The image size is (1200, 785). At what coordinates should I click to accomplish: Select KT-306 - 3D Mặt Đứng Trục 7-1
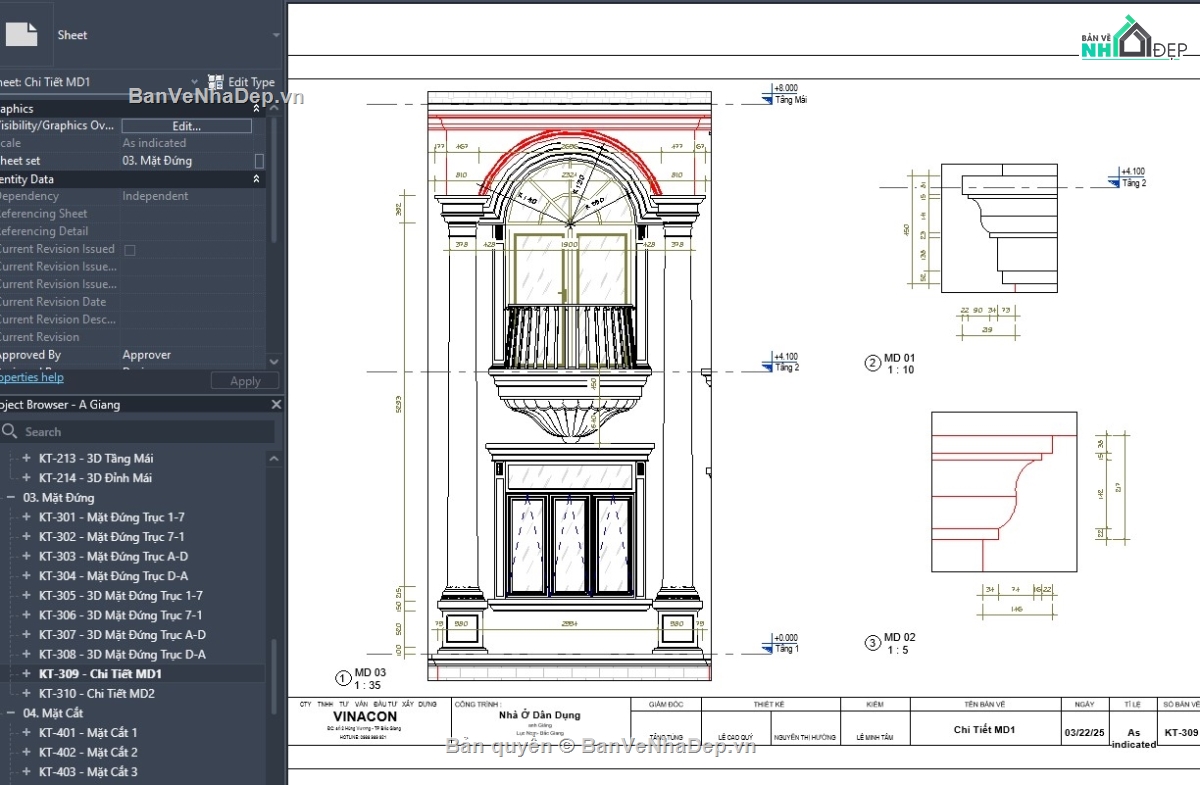click(120, 615)
